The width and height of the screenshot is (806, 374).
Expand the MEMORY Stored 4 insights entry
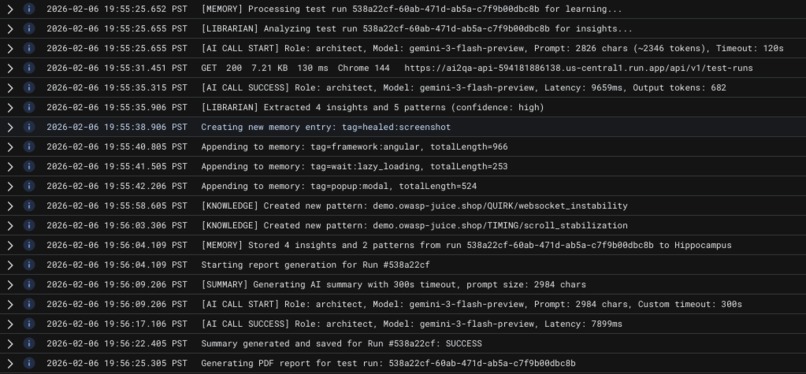(x=10, y=245)
